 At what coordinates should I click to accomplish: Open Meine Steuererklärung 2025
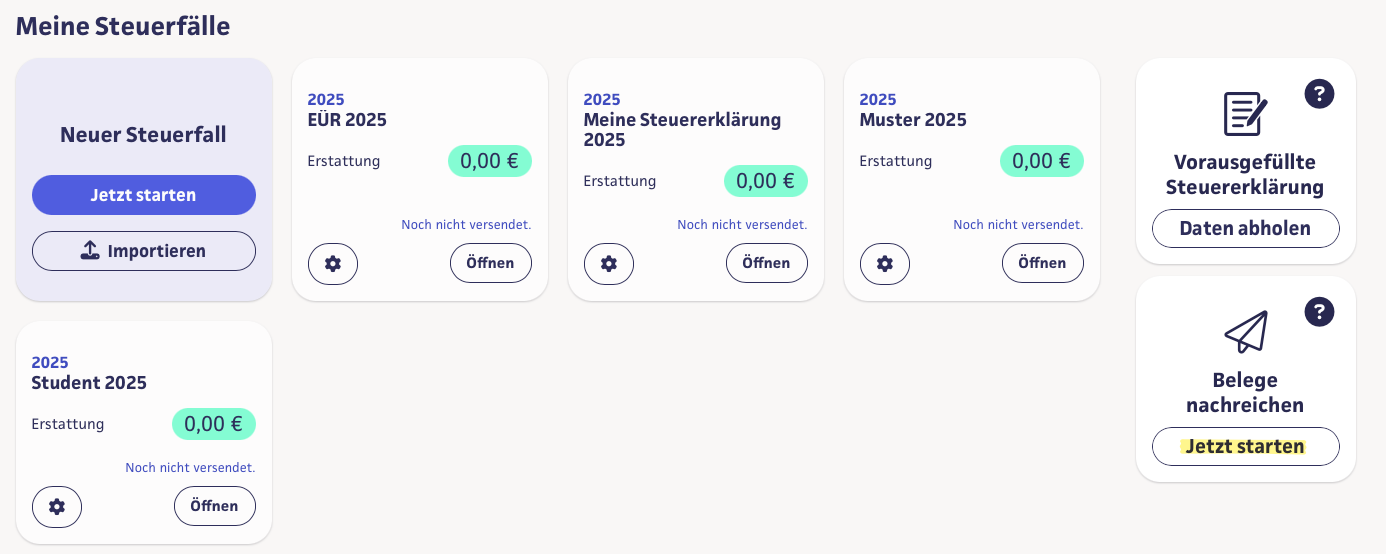[766, 263]
